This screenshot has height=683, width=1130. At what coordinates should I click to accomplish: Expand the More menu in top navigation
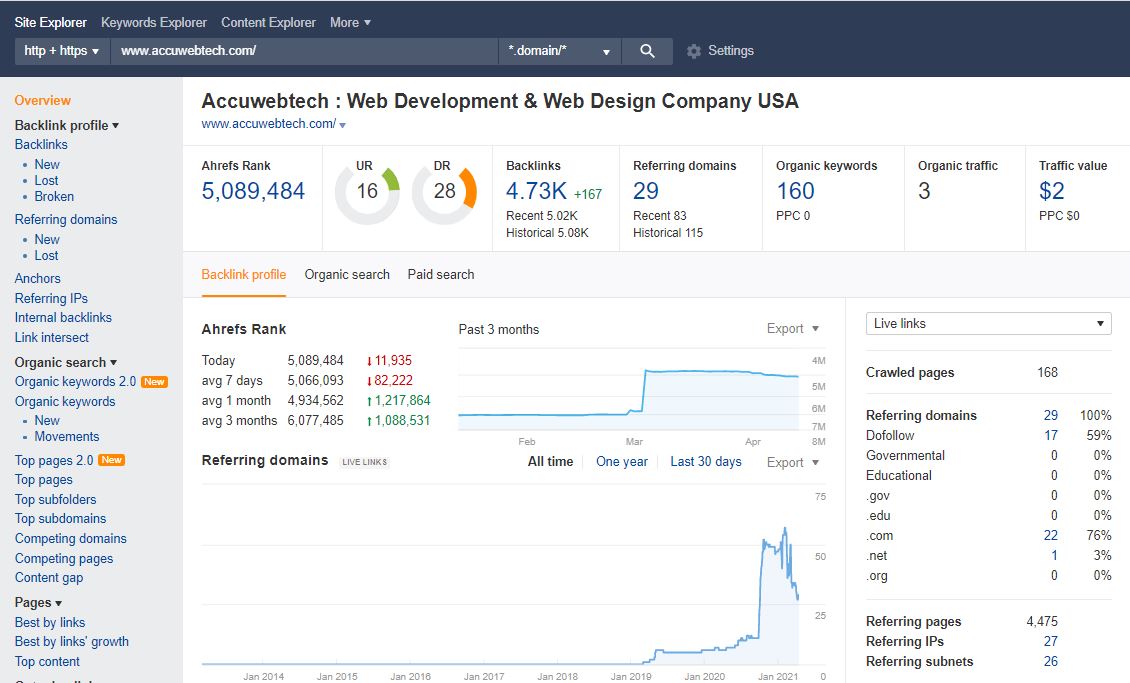click(350, 22)
